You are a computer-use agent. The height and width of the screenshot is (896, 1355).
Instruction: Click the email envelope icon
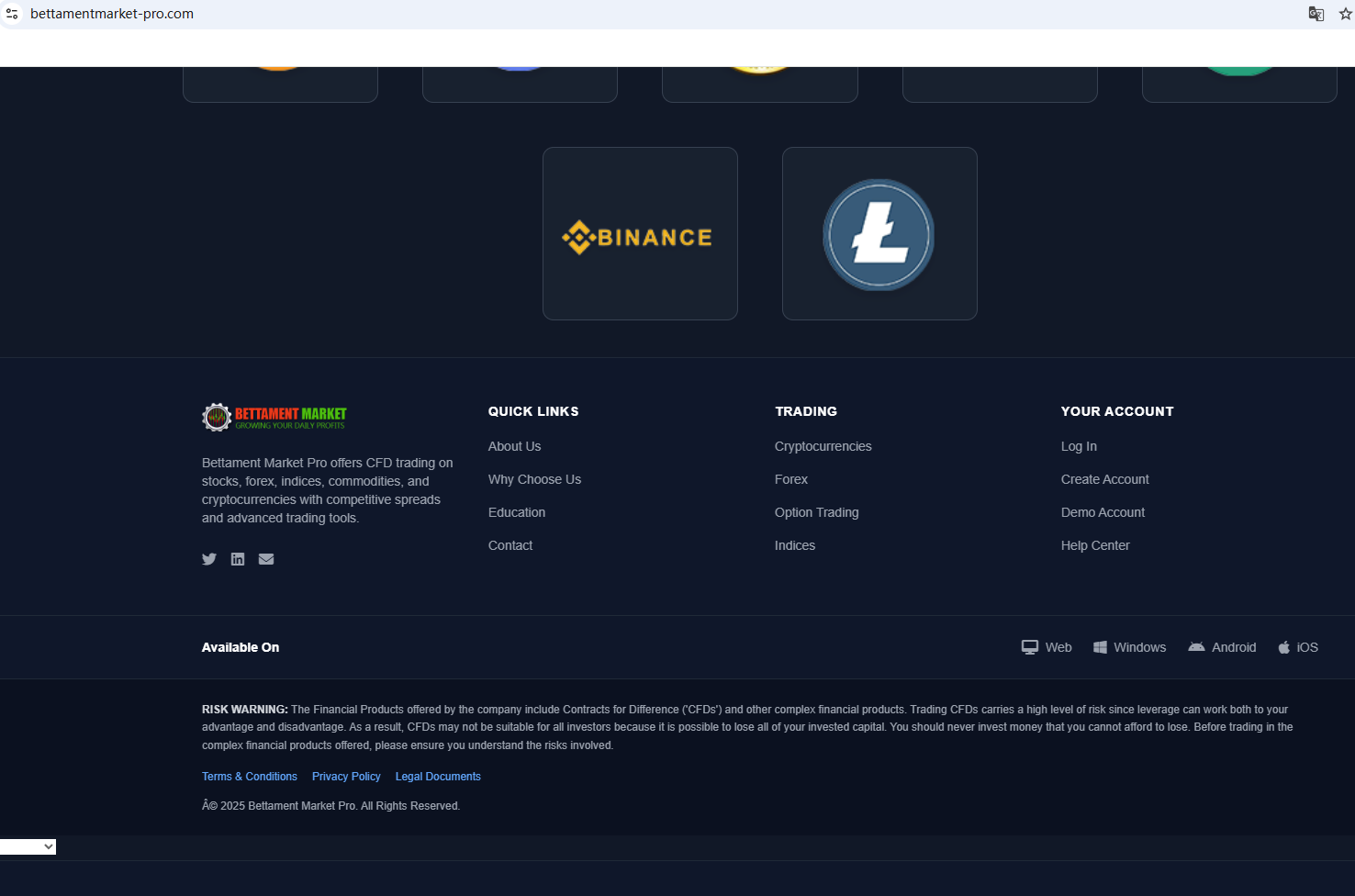(266, 559)
